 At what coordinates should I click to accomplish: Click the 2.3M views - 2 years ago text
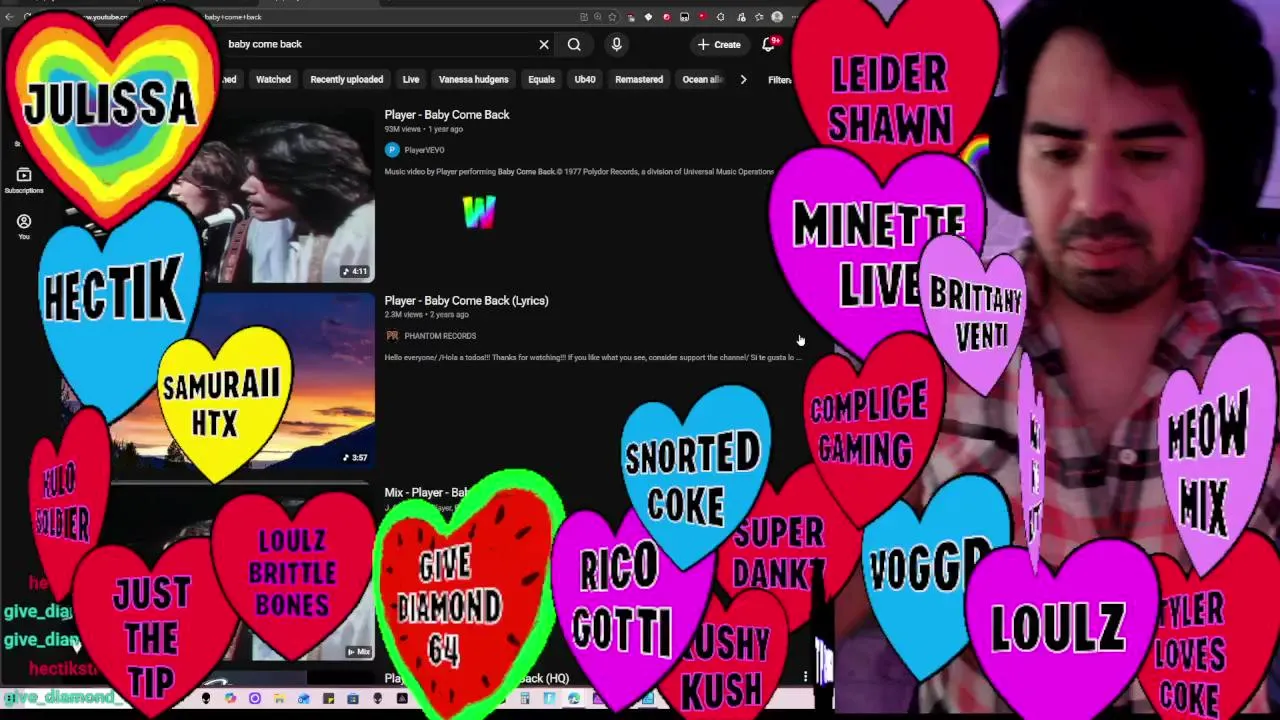pyautogui.click(x=426, y=315)
